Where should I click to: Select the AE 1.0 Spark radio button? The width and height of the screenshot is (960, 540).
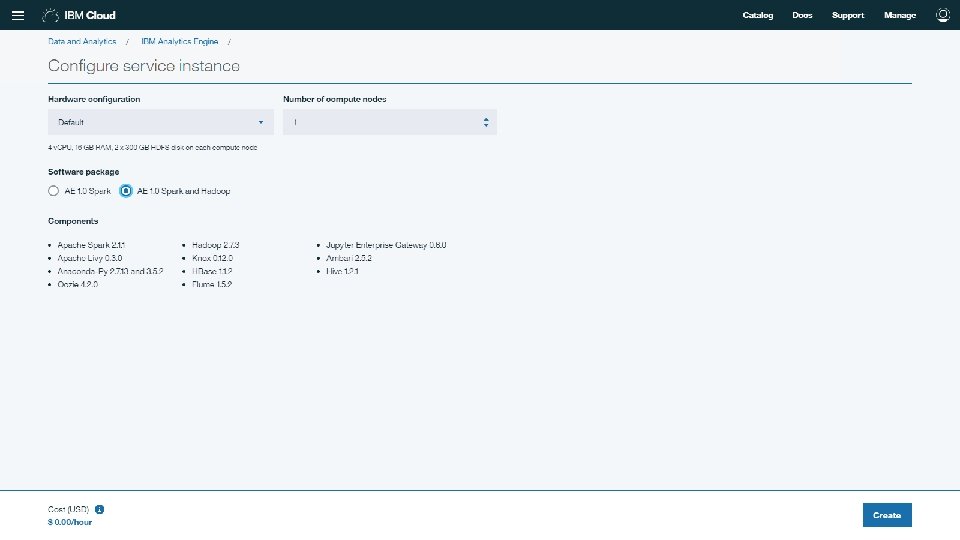[x=53, y=191]
